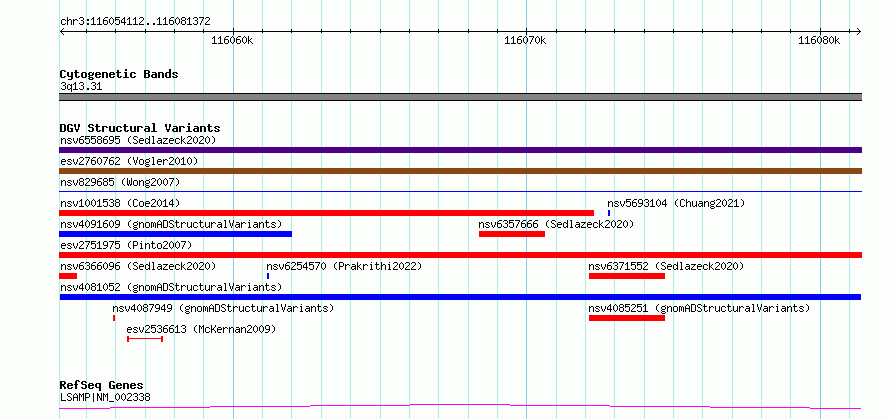This screenshot has height=419, width=890.
Task: Click the right arrowhead of the ruler
Action: 859,31
